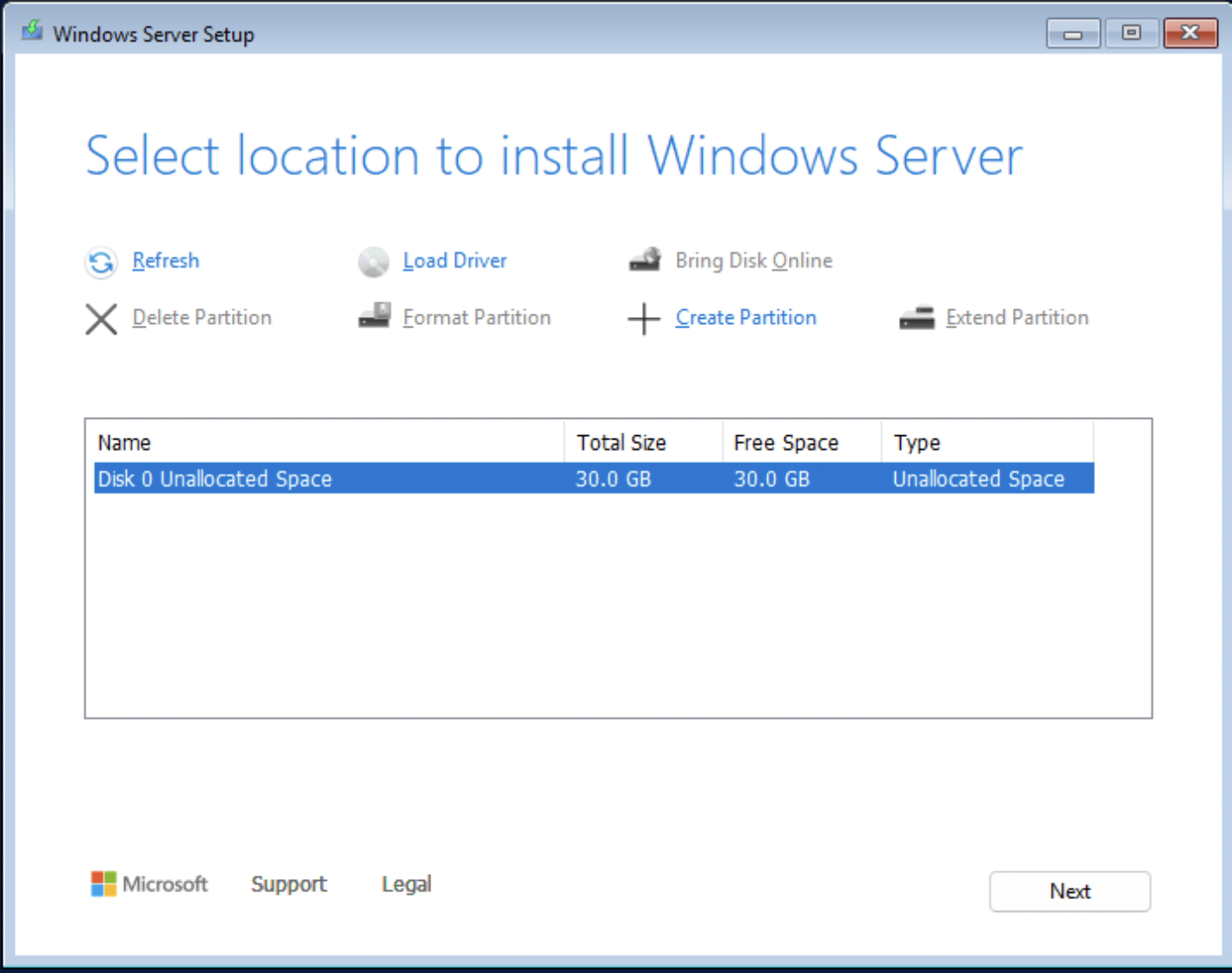Click the Format Partition drive icon
1232x973 pixels.
374,316
